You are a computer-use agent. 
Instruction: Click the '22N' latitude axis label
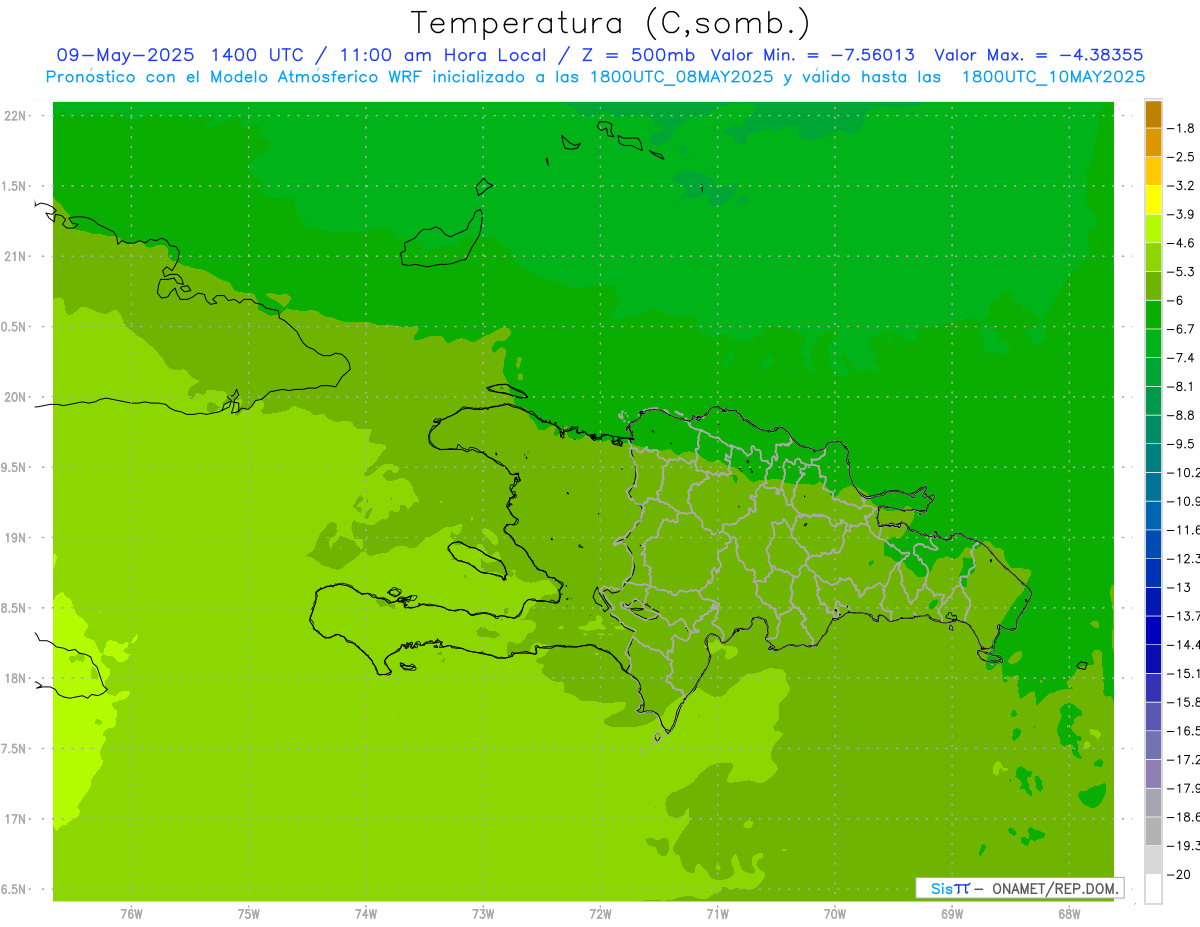pyautogui.click(x=15, y=116)
